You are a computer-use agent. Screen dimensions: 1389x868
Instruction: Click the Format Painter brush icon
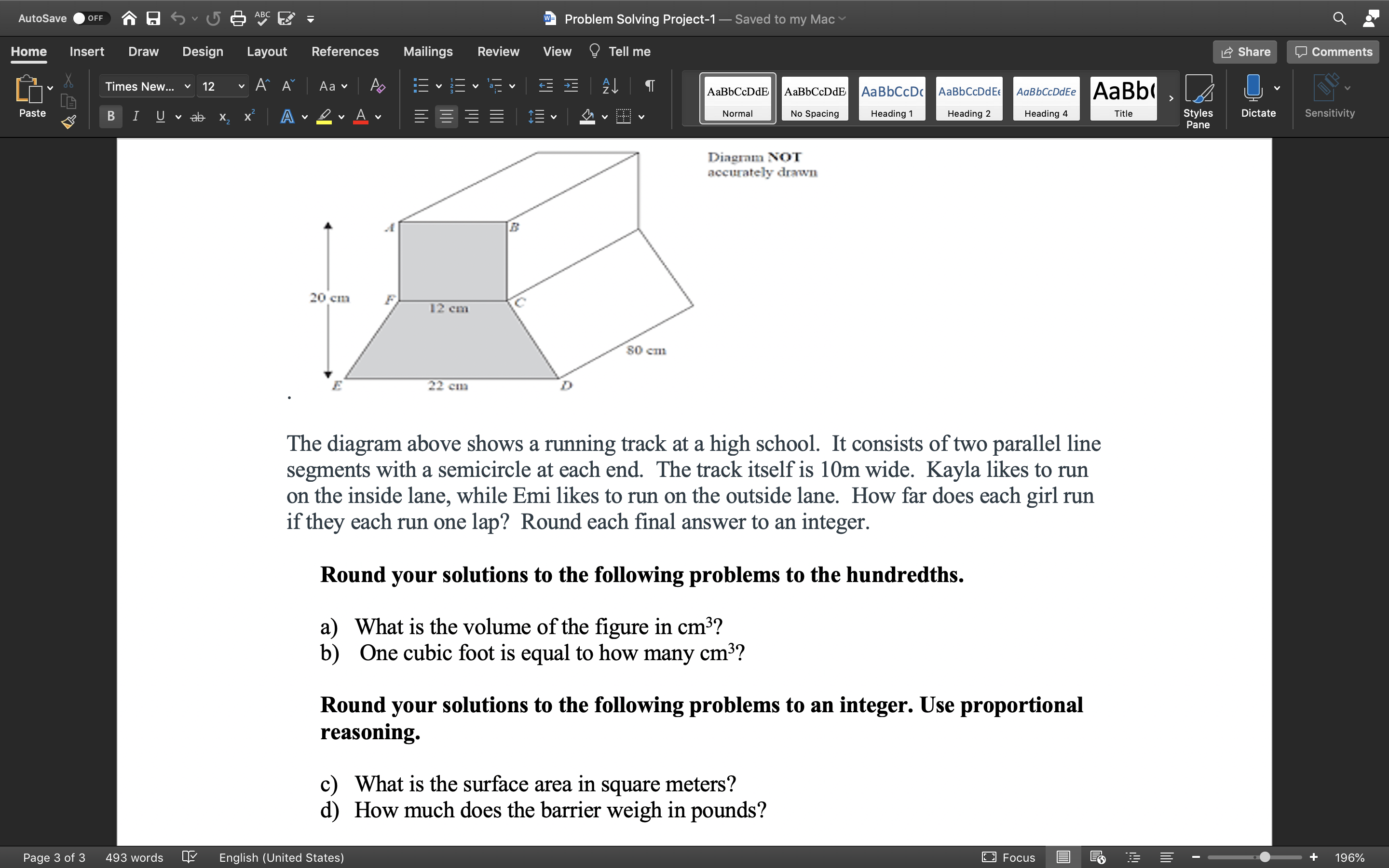tap(69, 122)
